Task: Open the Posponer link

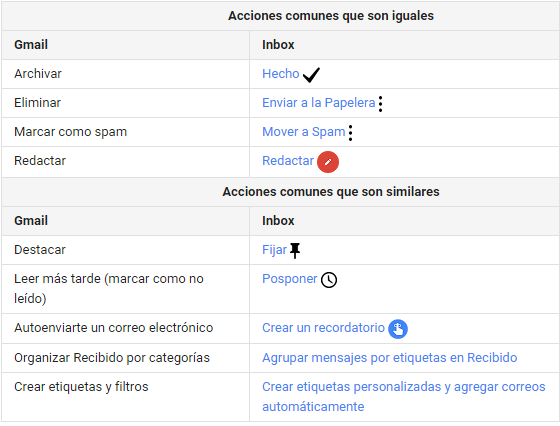Action: [x=290, y=279]
